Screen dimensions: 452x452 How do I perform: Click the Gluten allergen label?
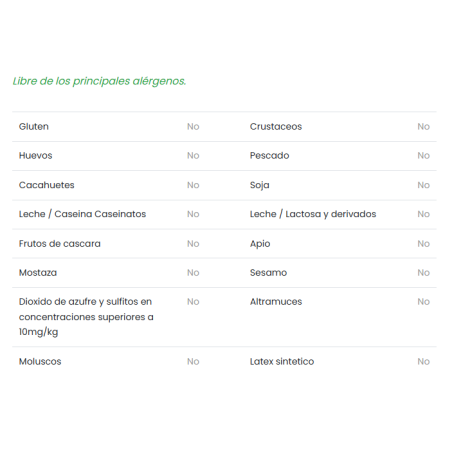click(34, 127)
